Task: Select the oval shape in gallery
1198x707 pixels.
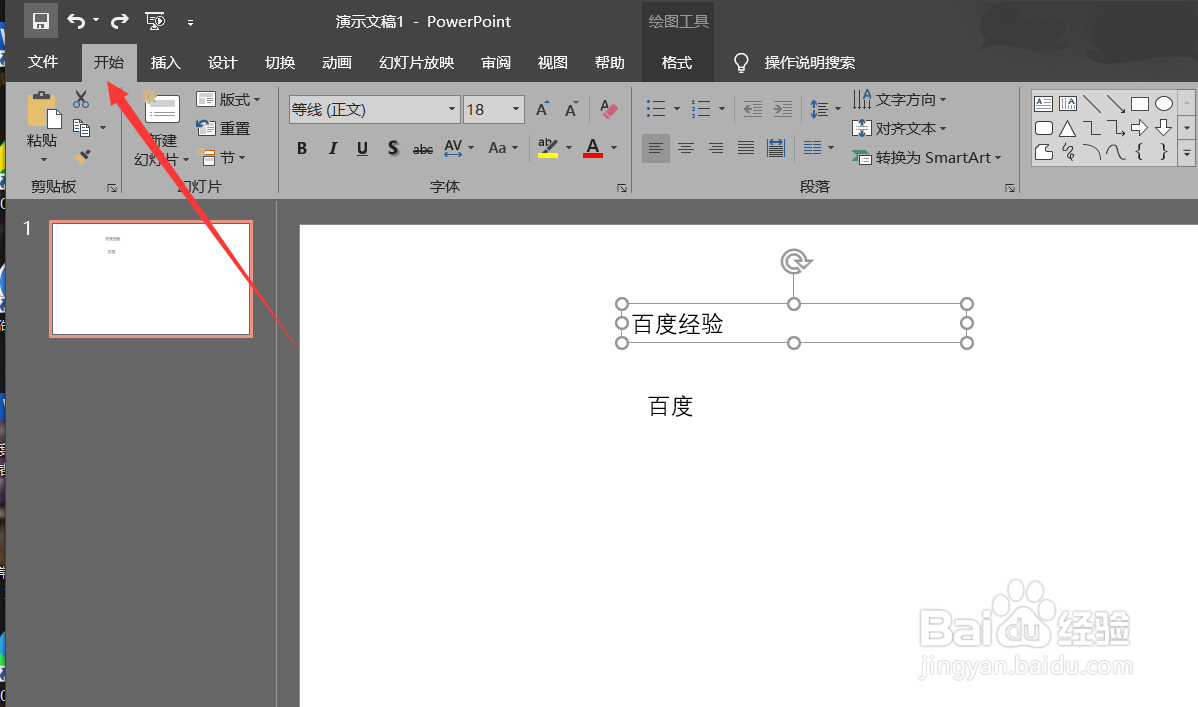Action: tap(1164, 104)
